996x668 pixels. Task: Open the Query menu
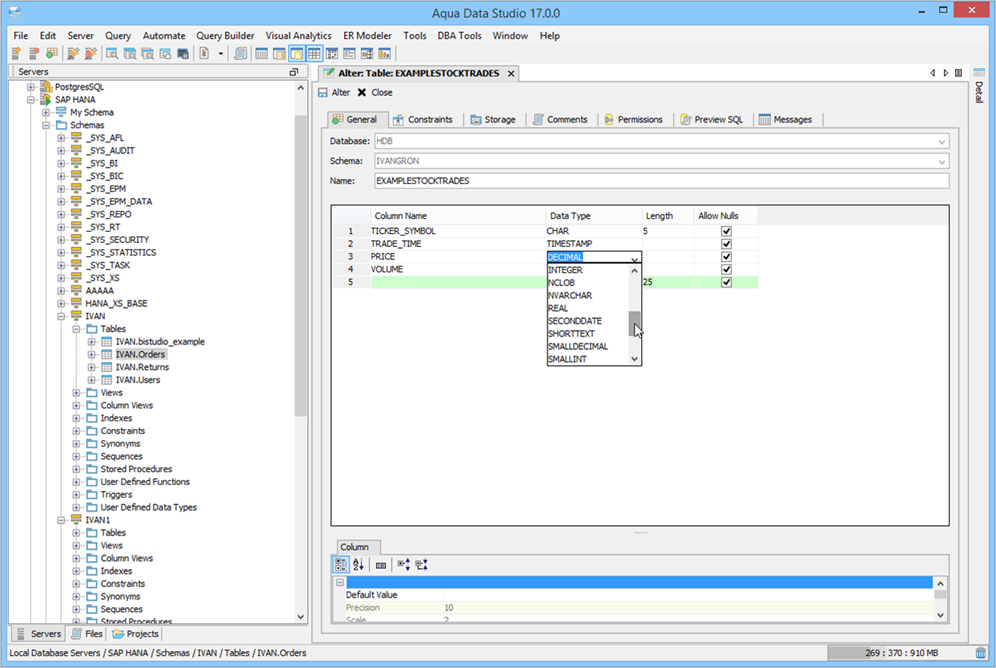coord(118,36)
